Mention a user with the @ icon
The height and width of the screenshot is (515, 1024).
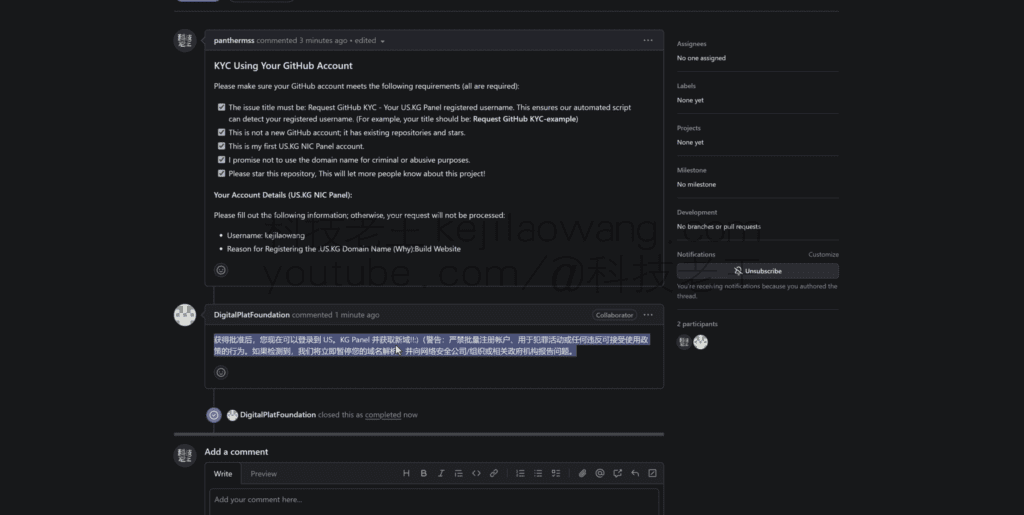pyautogui.click(x=600, y=473)
